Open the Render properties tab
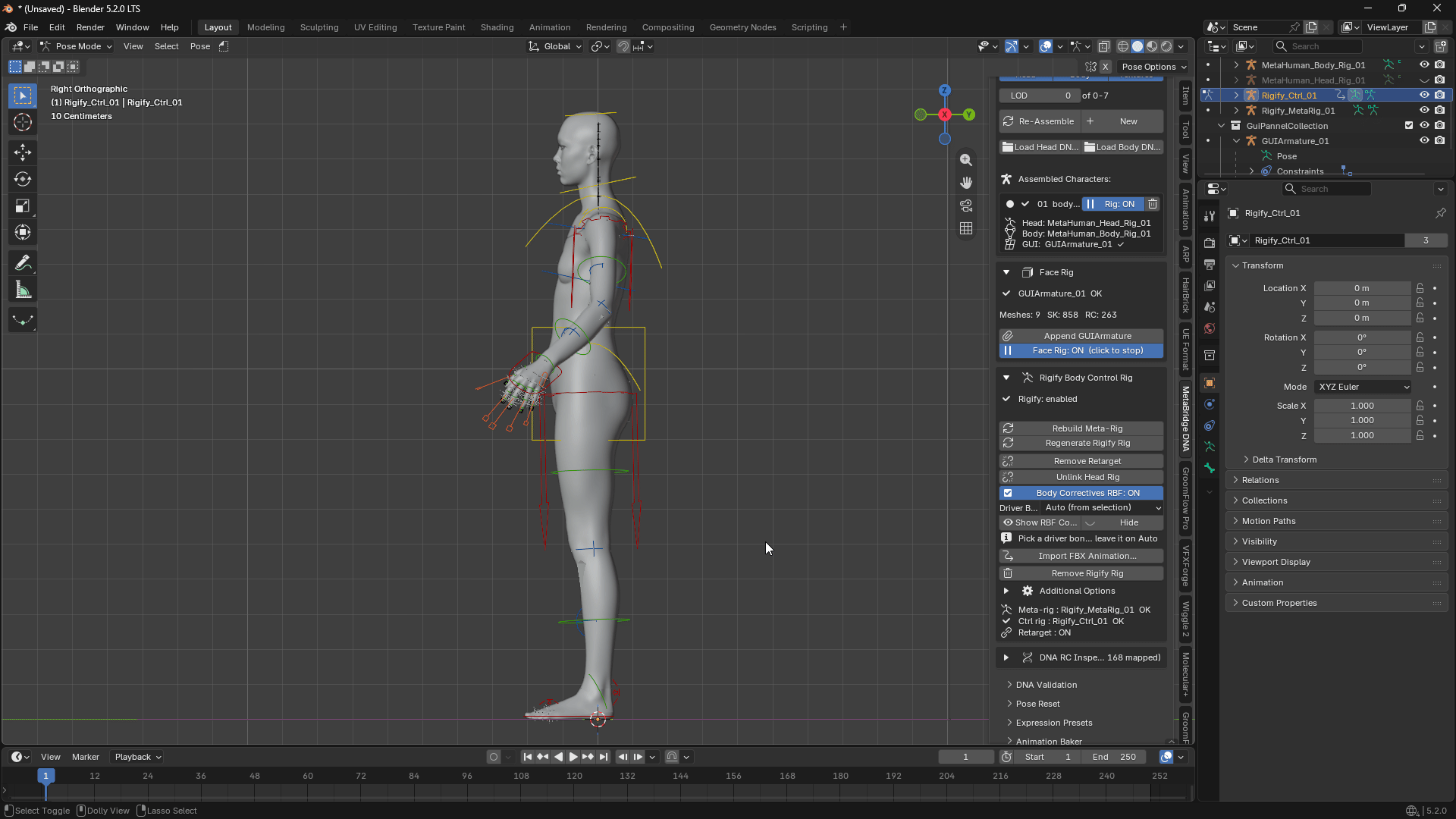 1210,243
